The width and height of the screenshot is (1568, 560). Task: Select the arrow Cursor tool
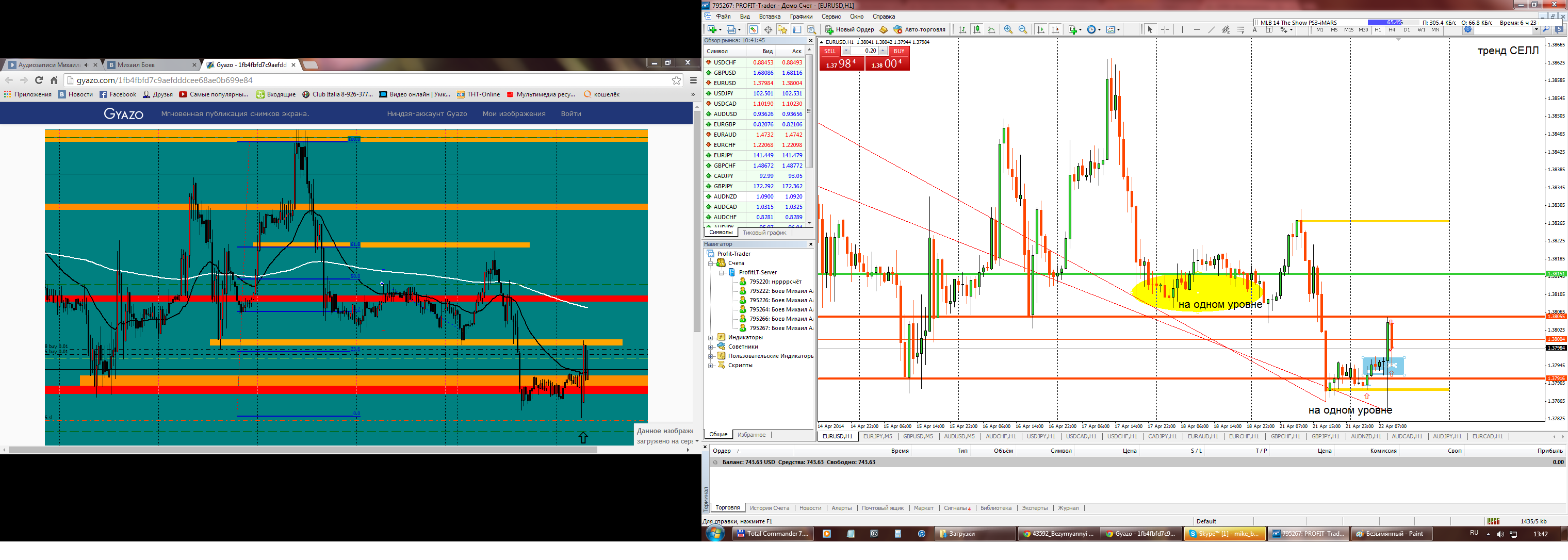click(1150, 30)
